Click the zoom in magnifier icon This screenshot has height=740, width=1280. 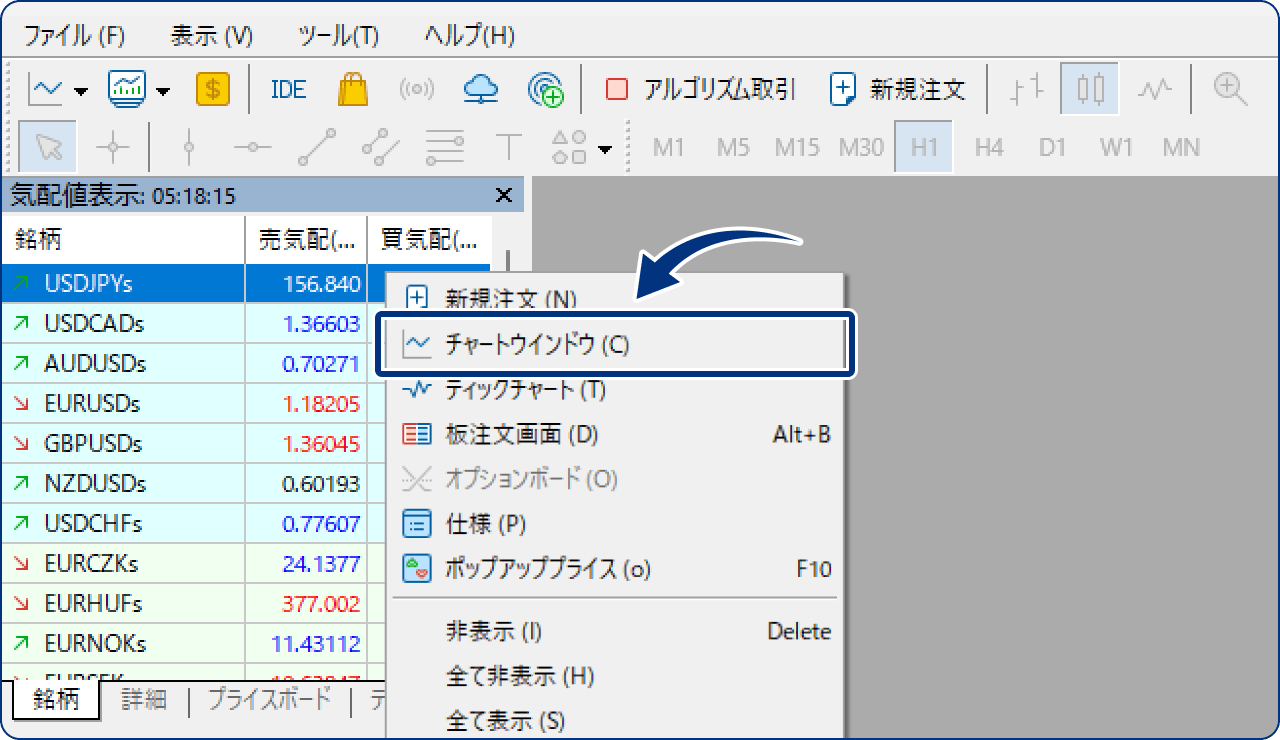coord(1230,90)
